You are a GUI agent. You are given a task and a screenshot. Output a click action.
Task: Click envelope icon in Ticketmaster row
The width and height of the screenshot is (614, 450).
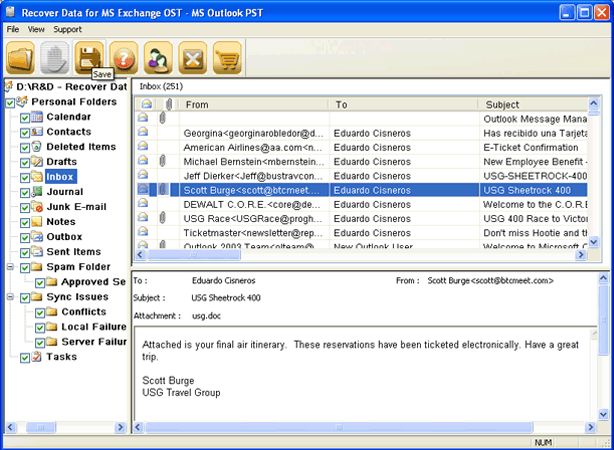(143, 231)
